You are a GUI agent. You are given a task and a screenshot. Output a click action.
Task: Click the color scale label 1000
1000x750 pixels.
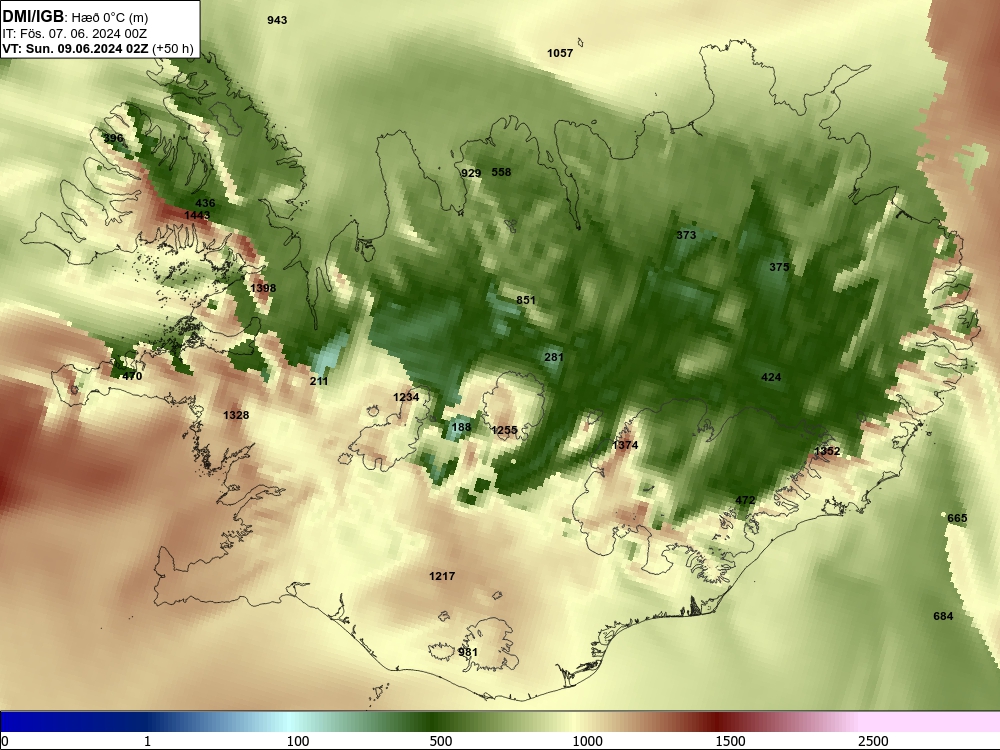point(587,741)
